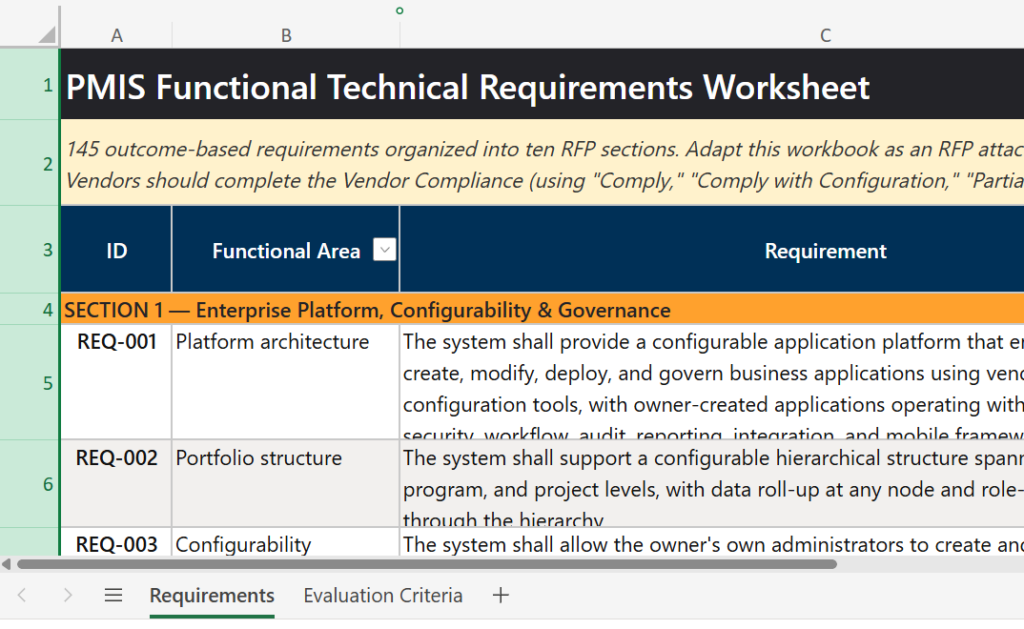This screenshot has width=1024, height=629.
Task: Click the Functional Area header text
Action: coord(286,251)
